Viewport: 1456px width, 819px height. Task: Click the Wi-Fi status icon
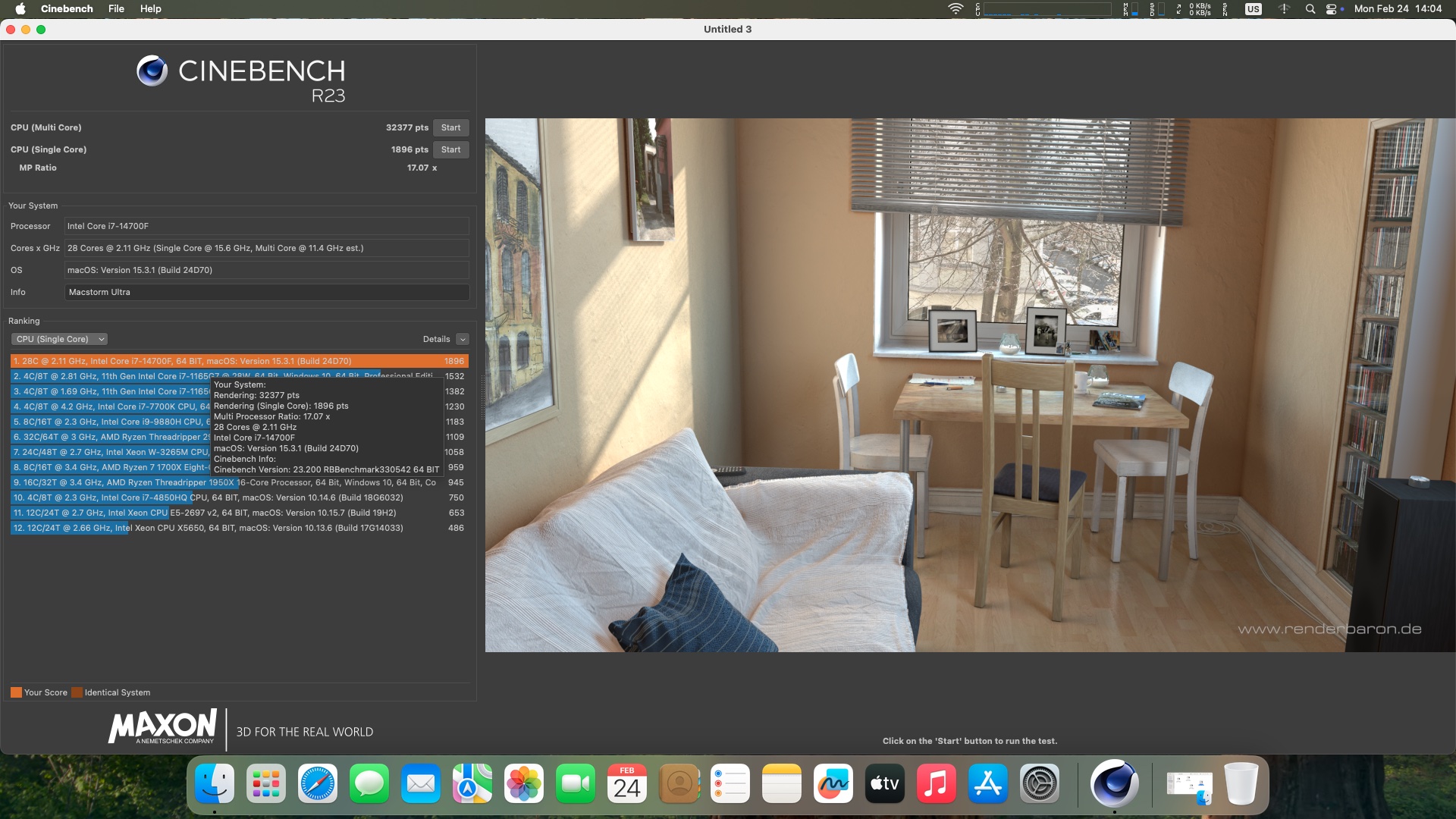[955, 9]
